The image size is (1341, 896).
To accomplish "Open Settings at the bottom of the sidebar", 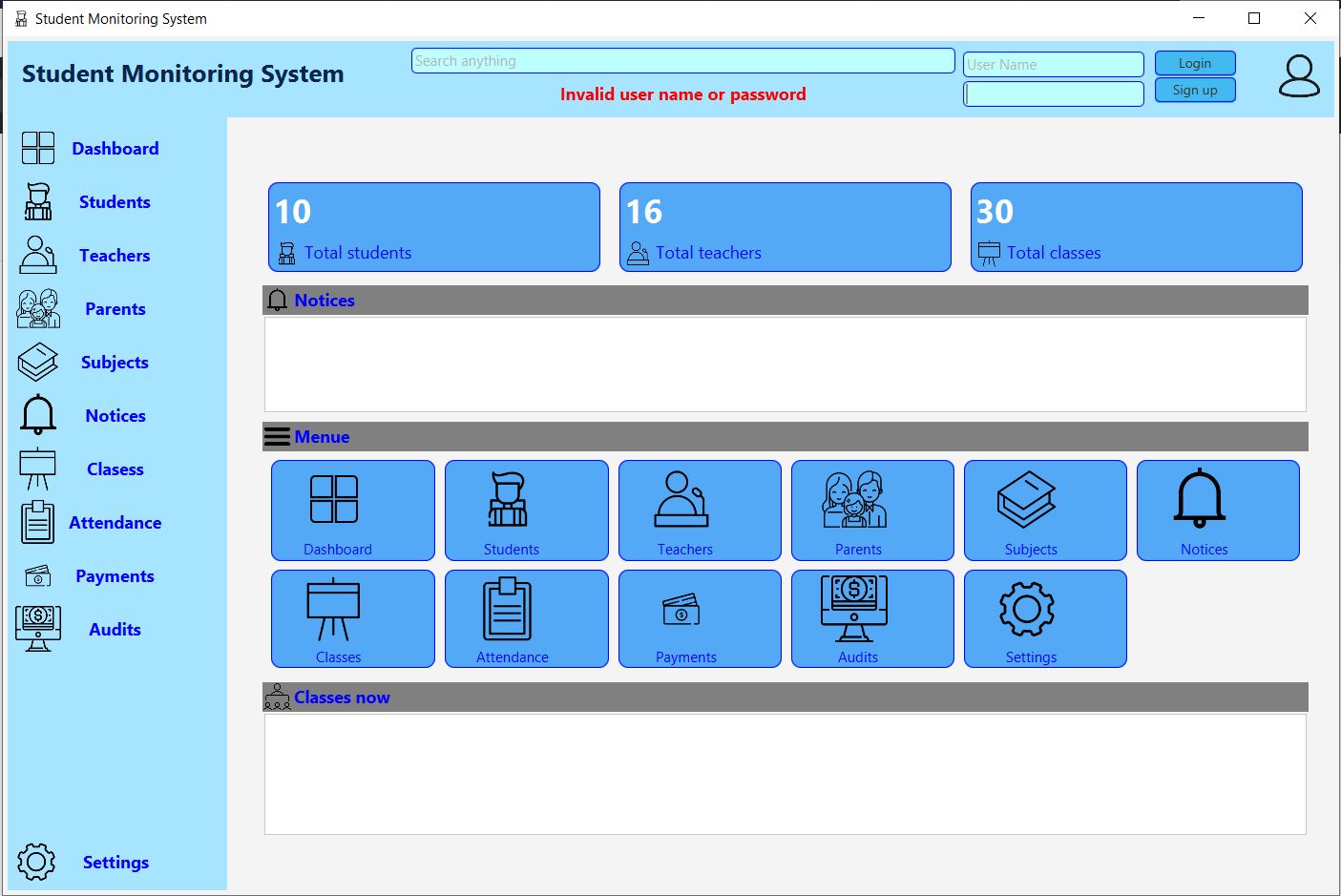I will (x=115, y=863).
